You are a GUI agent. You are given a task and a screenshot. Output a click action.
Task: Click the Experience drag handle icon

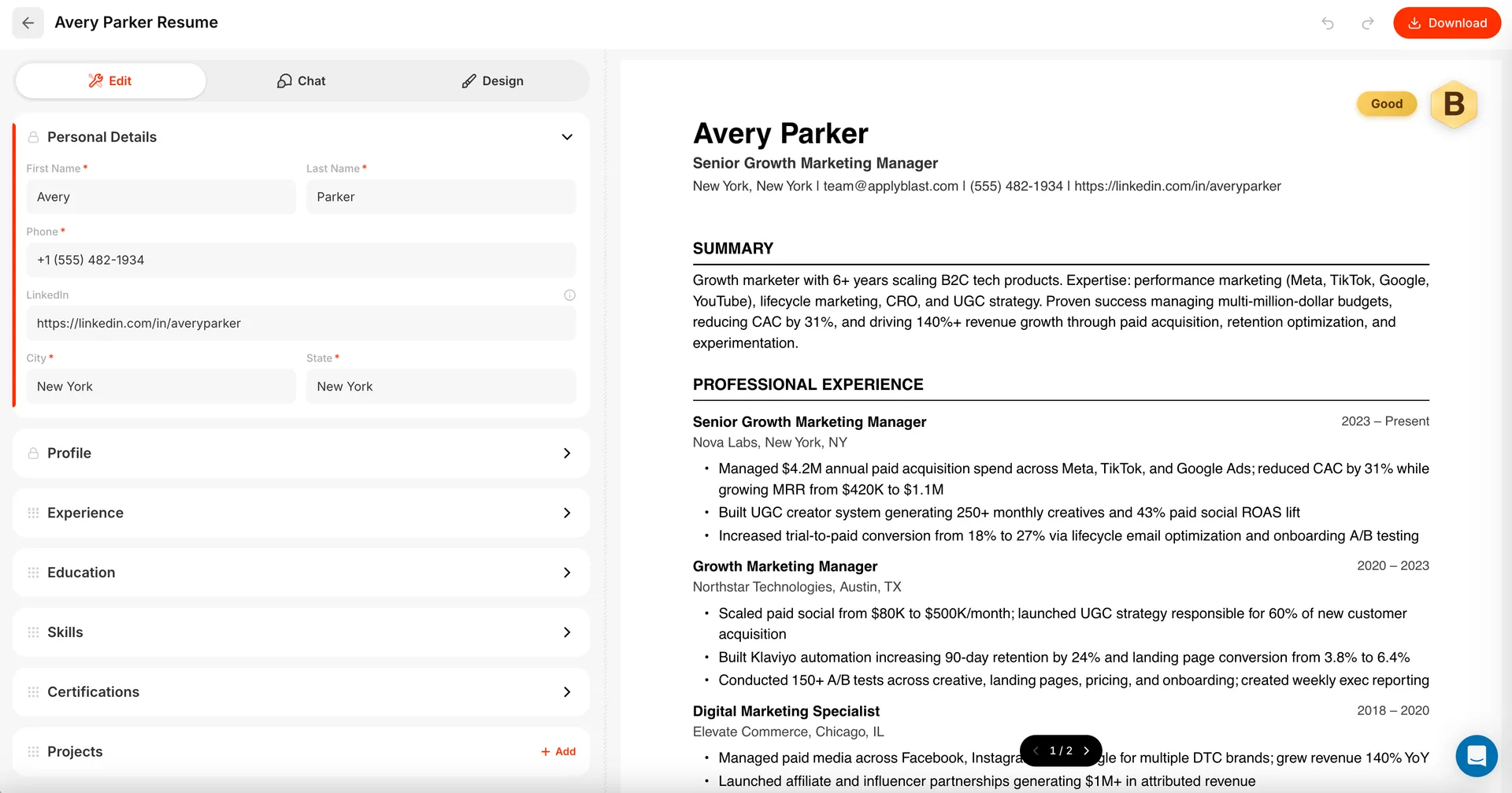click(33, 513)
